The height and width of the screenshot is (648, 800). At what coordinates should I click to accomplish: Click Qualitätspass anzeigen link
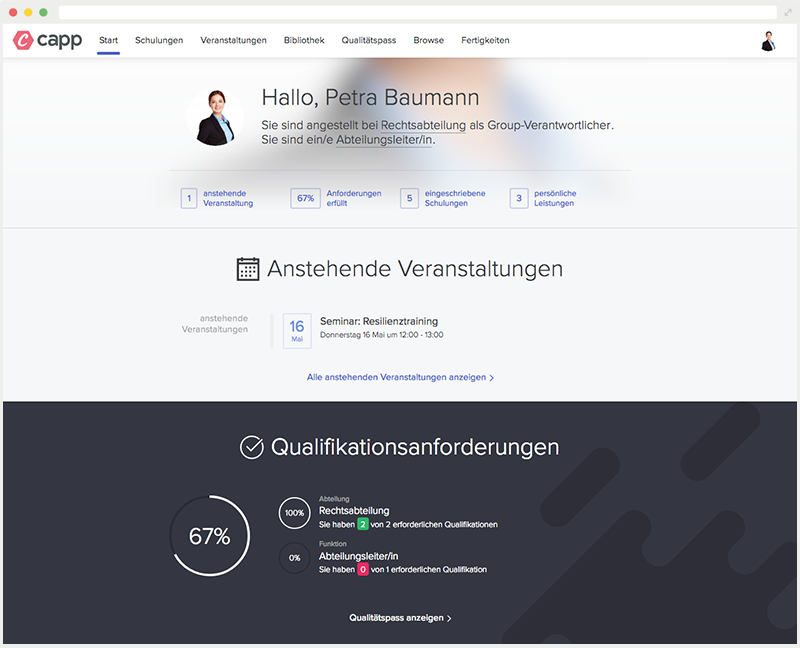point(400,618)
